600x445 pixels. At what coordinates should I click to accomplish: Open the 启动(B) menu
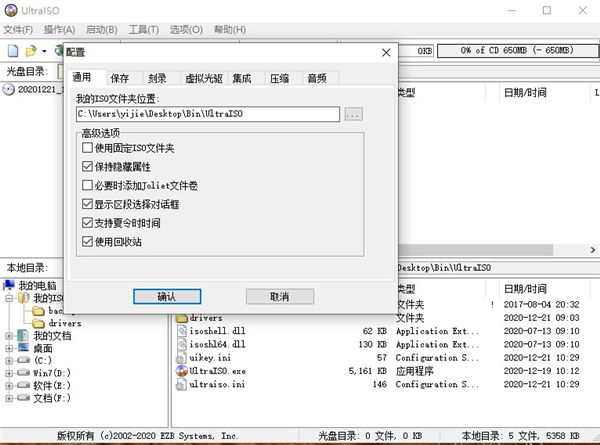click(x=101, y=29)
